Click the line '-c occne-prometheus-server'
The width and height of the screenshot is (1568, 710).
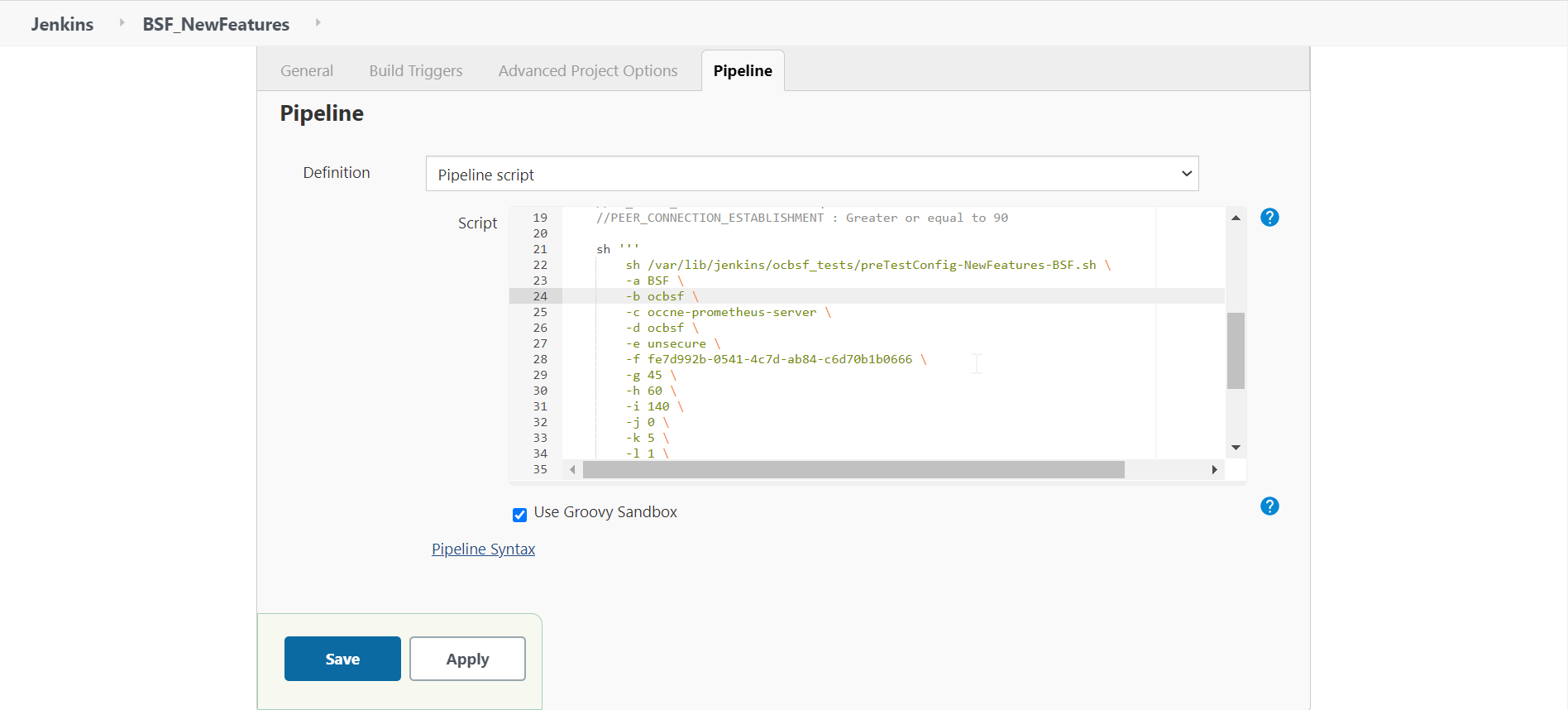[728, 312]
